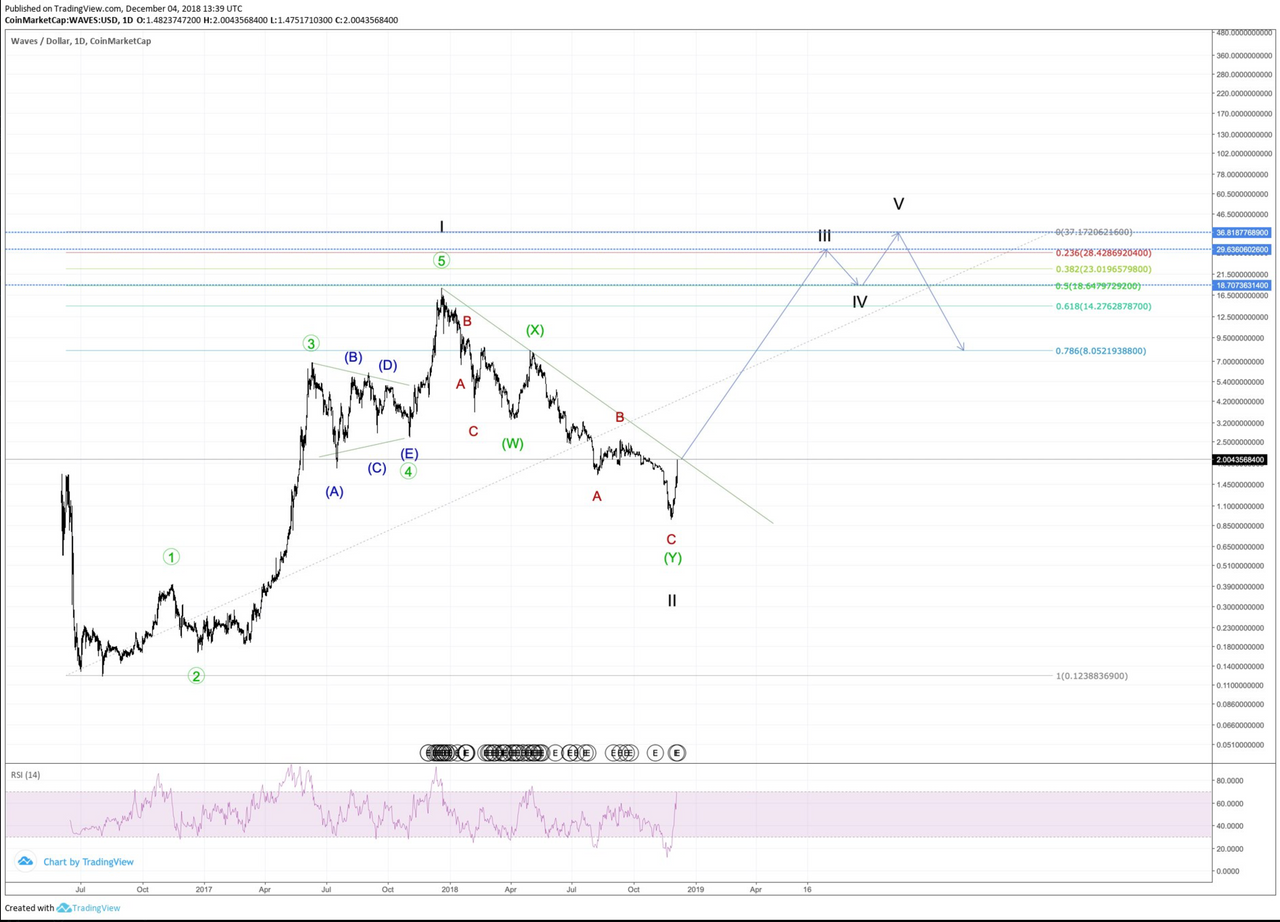Viewport: 1280px width, 922px height.
Task: Select the black Roman numeral I label
Action: click(441, 228)
